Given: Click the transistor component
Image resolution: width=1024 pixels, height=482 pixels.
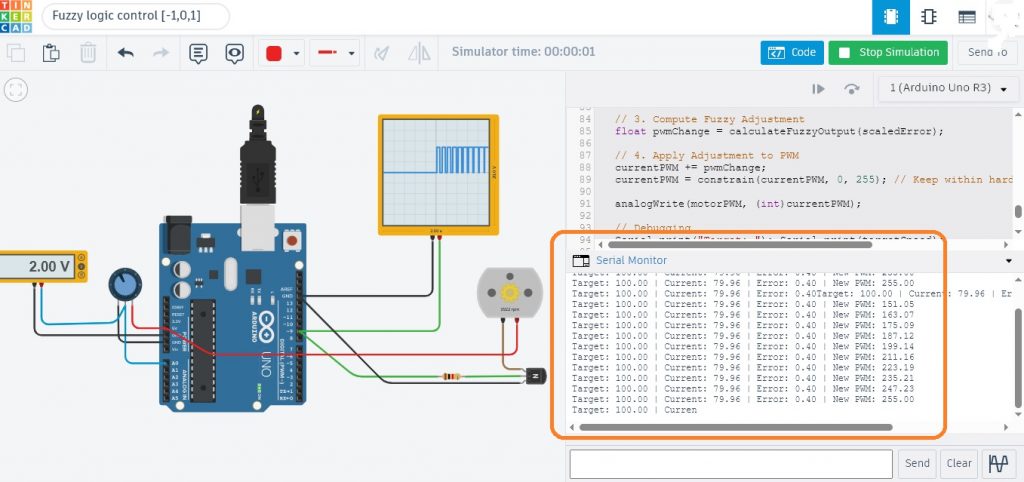Looking at the screenshot, I should click(x=534, y=376).
